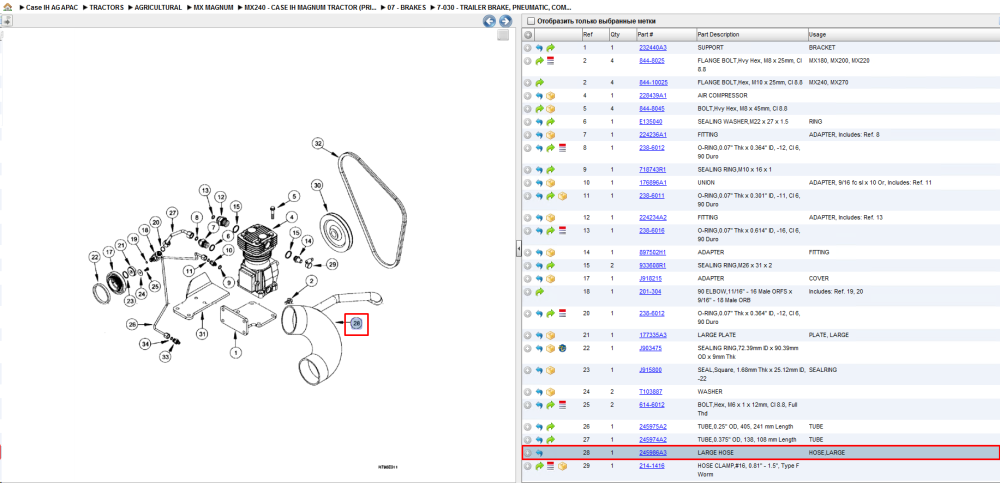This screenshot has width=1000, height=483.
Task: Click callout 1 support in diagram
Action: (235, 352)
